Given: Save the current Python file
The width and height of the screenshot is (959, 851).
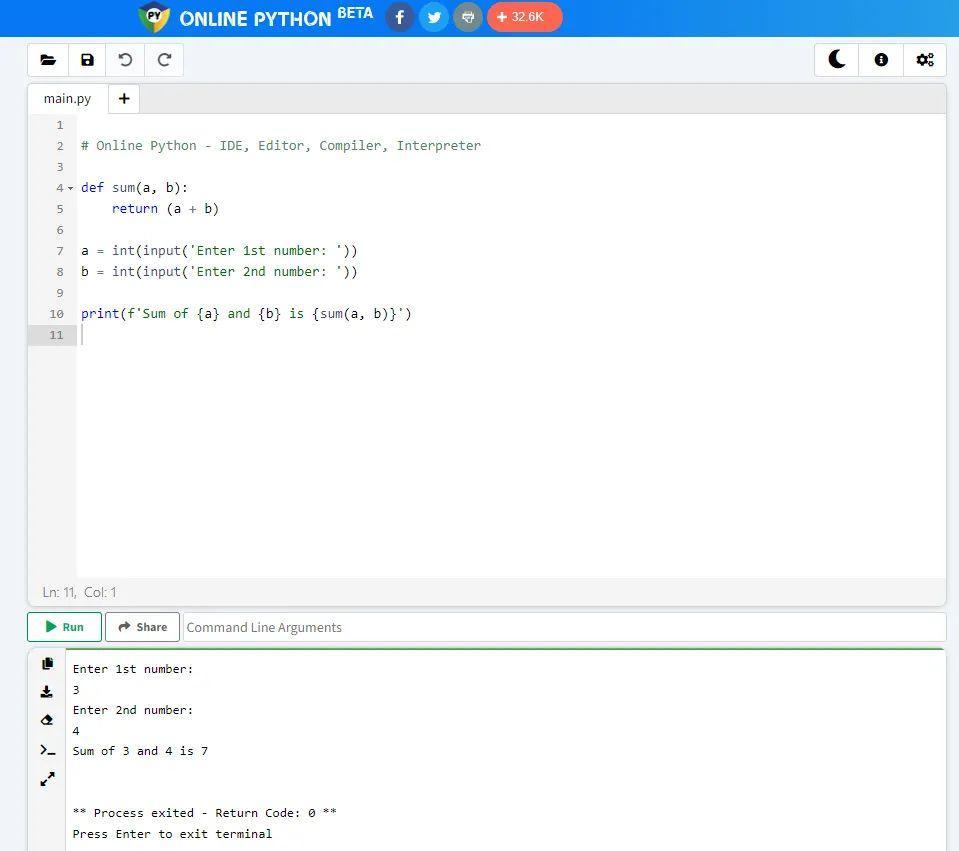Looking at the screenshot, I should 87,60.
